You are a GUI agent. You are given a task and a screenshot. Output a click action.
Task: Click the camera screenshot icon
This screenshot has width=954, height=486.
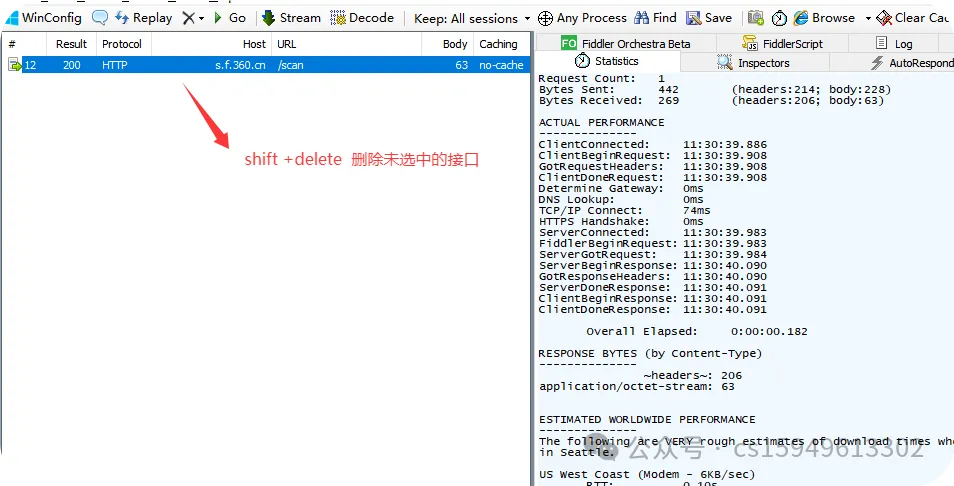[756, 18]
